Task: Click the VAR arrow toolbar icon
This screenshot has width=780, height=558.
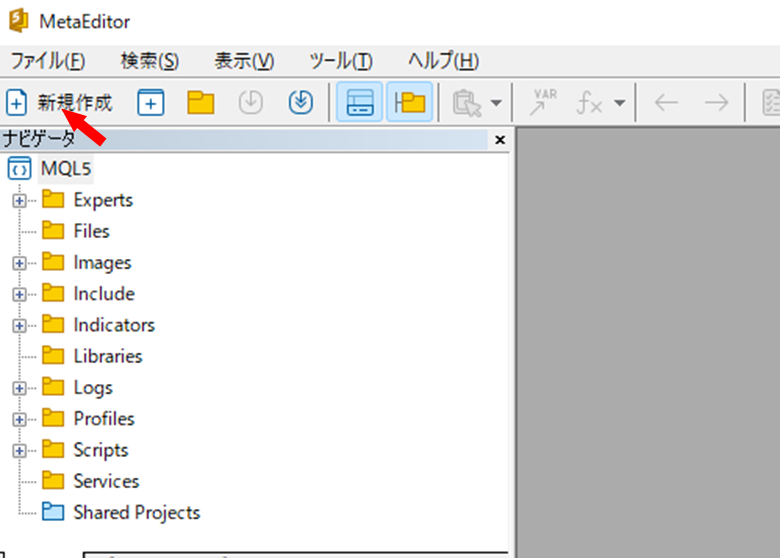Action: click(543, 102)
